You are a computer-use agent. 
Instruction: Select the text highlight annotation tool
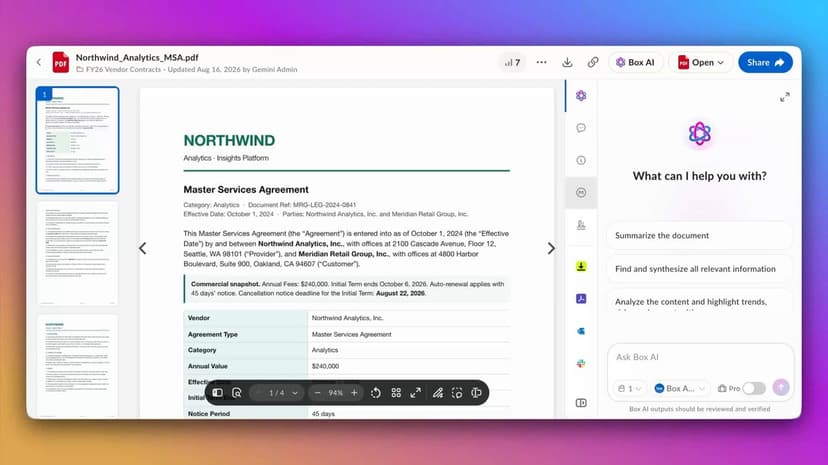click(x=476, y=393)
